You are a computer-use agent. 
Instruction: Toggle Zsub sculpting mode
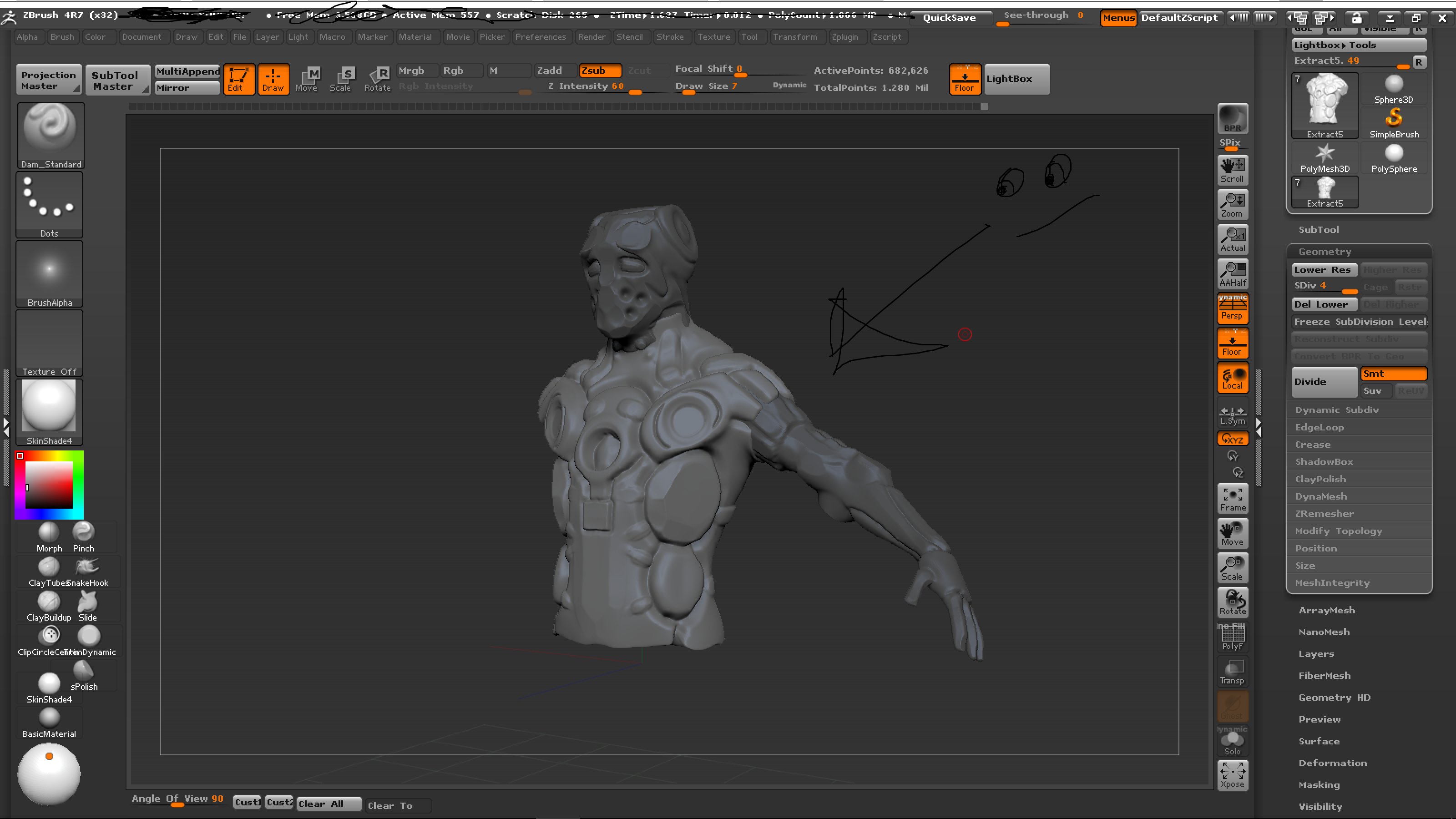tap(600, 70)
